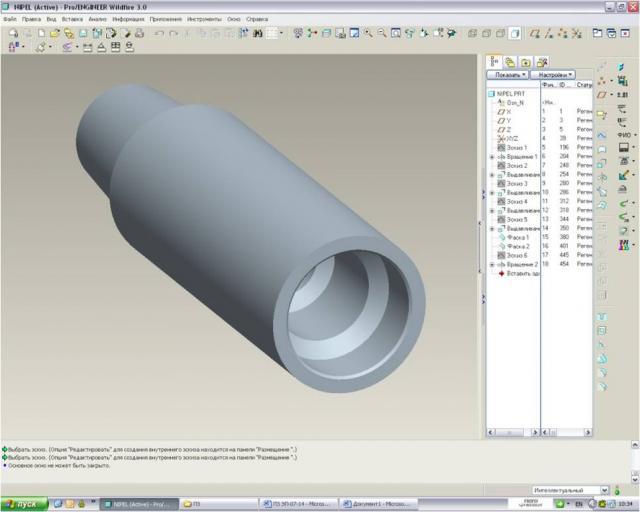Click the datum plane tool icon
Screen dimensions: 640x512
(602, 95)
